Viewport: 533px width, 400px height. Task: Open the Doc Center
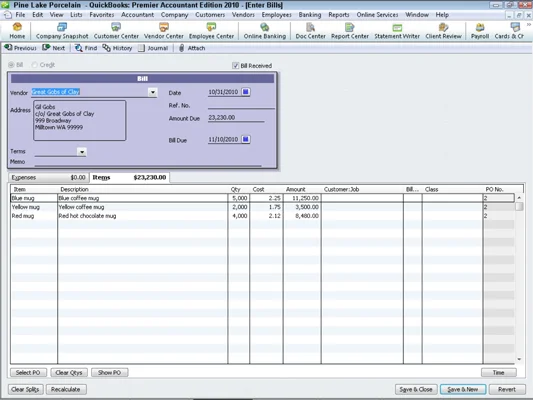(x=310, y=31)
